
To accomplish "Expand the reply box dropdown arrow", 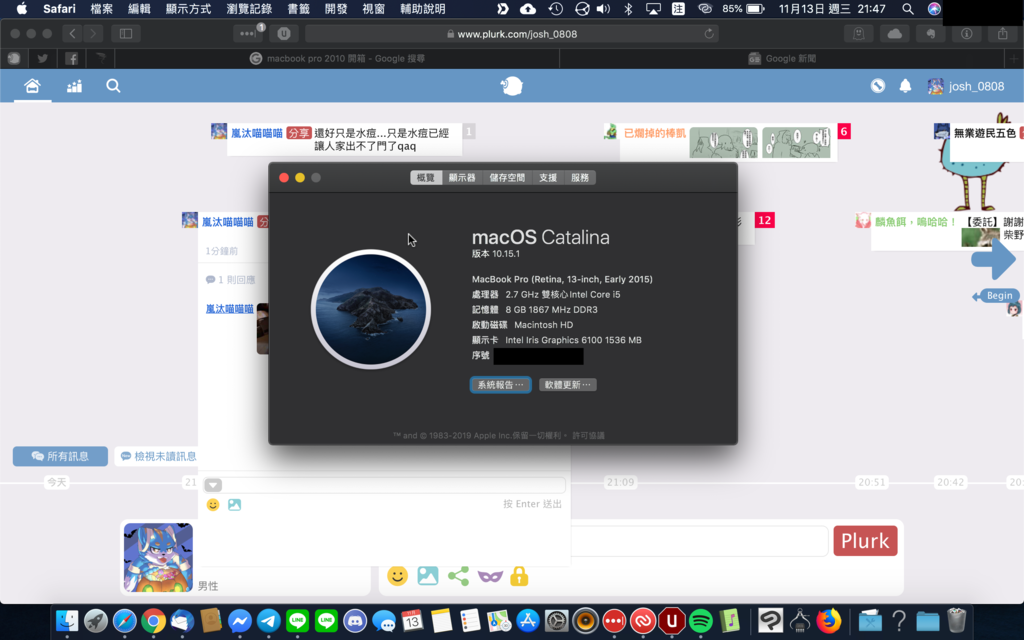I will click(x=213, y=485).
